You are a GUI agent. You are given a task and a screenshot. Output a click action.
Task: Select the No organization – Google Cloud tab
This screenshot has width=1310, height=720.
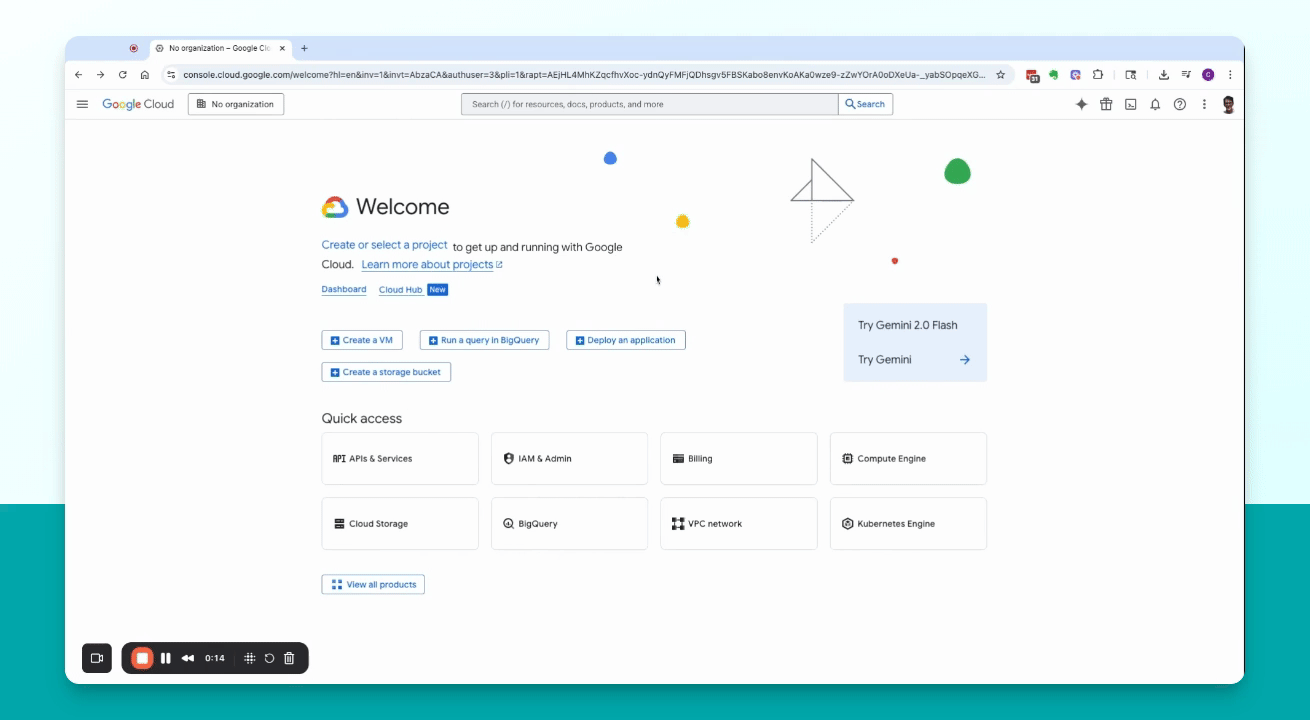tap(220, 48)
